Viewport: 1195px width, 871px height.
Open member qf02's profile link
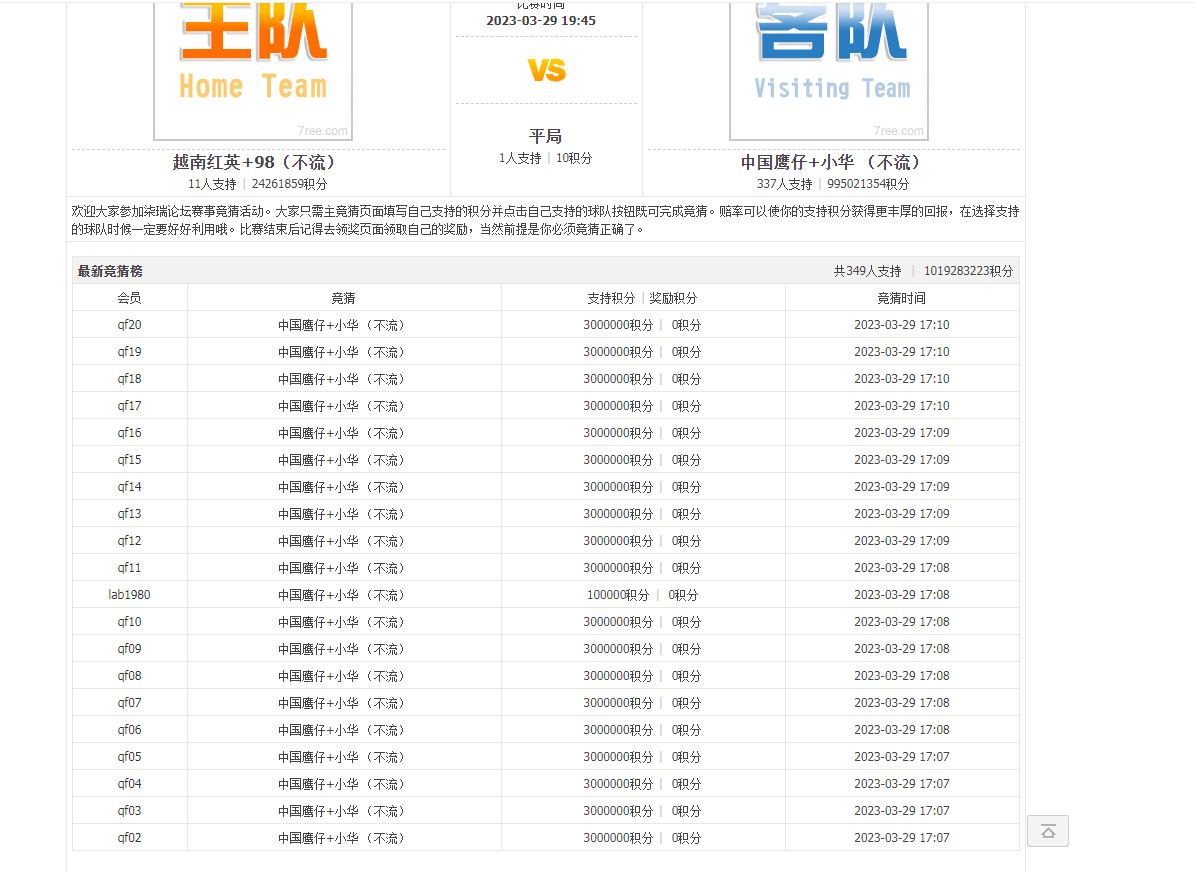point(129,838)
